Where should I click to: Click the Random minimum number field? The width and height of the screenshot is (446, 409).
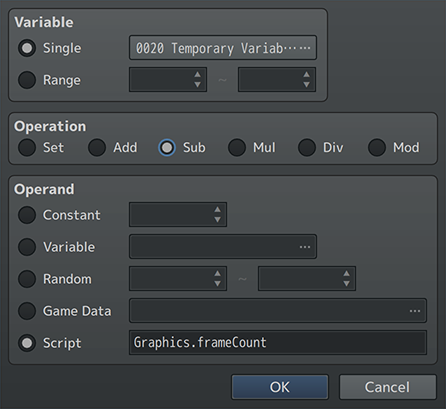[178, 278]
